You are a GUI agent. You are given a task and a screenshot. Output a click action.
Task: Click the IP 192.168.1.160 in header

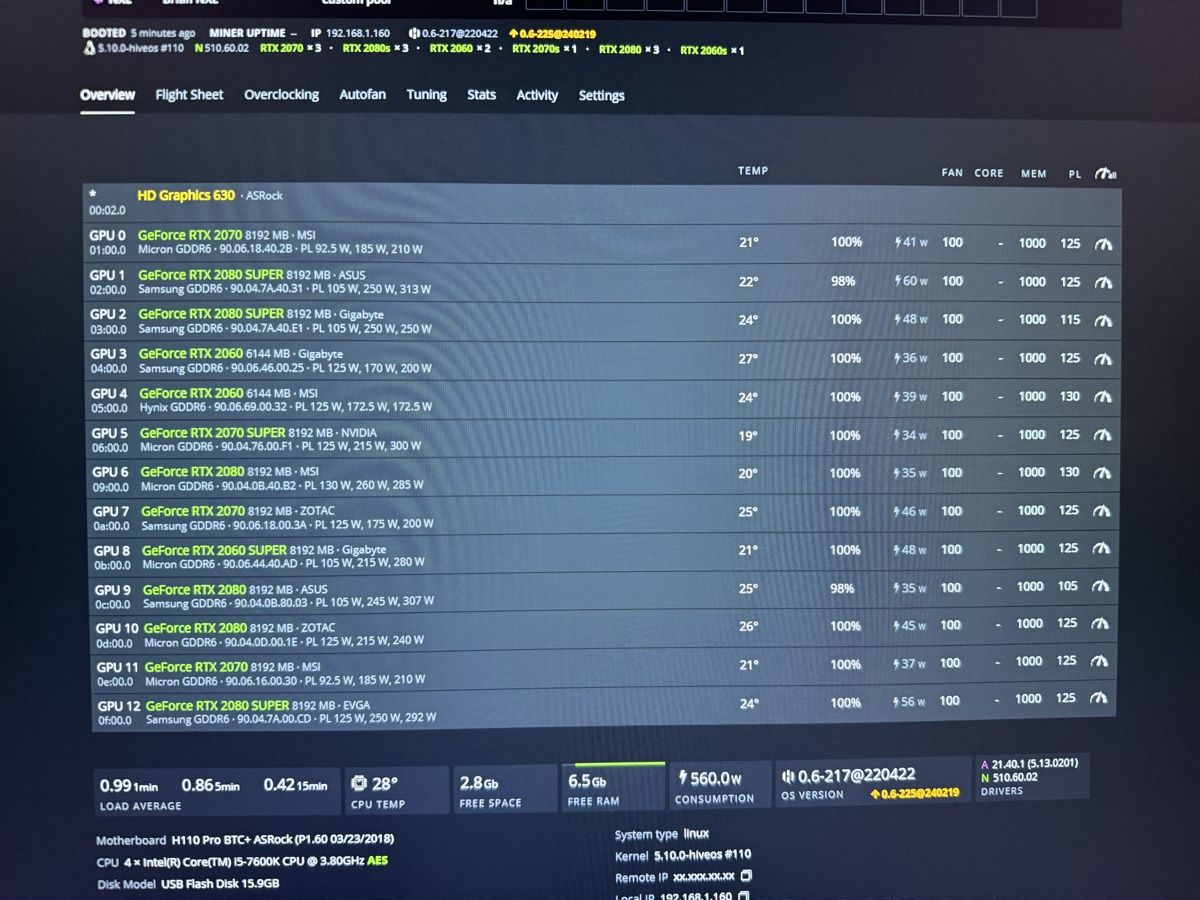pos(351,33)
